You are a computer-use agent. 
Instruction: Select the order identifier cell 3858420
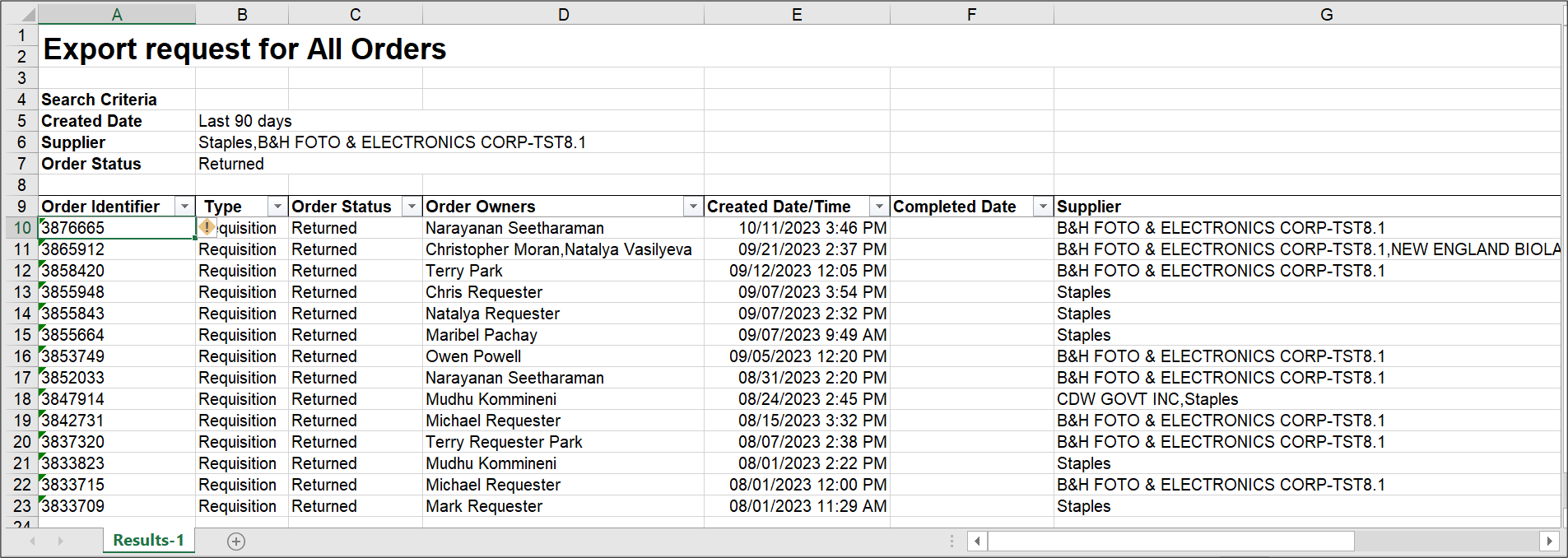point(117,271)
